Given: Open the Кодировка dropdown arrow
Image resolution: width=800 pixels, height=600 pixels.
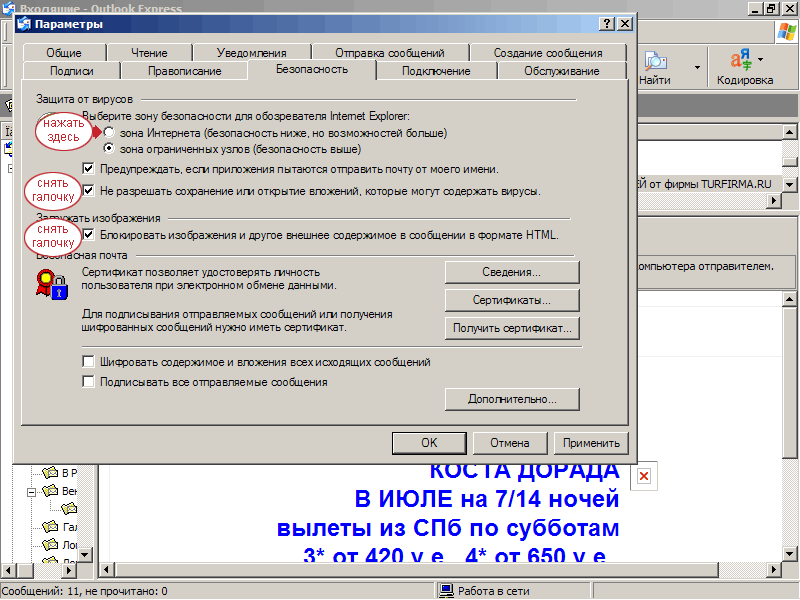Looking at the screenshot, I should click(x=761, y=59).
